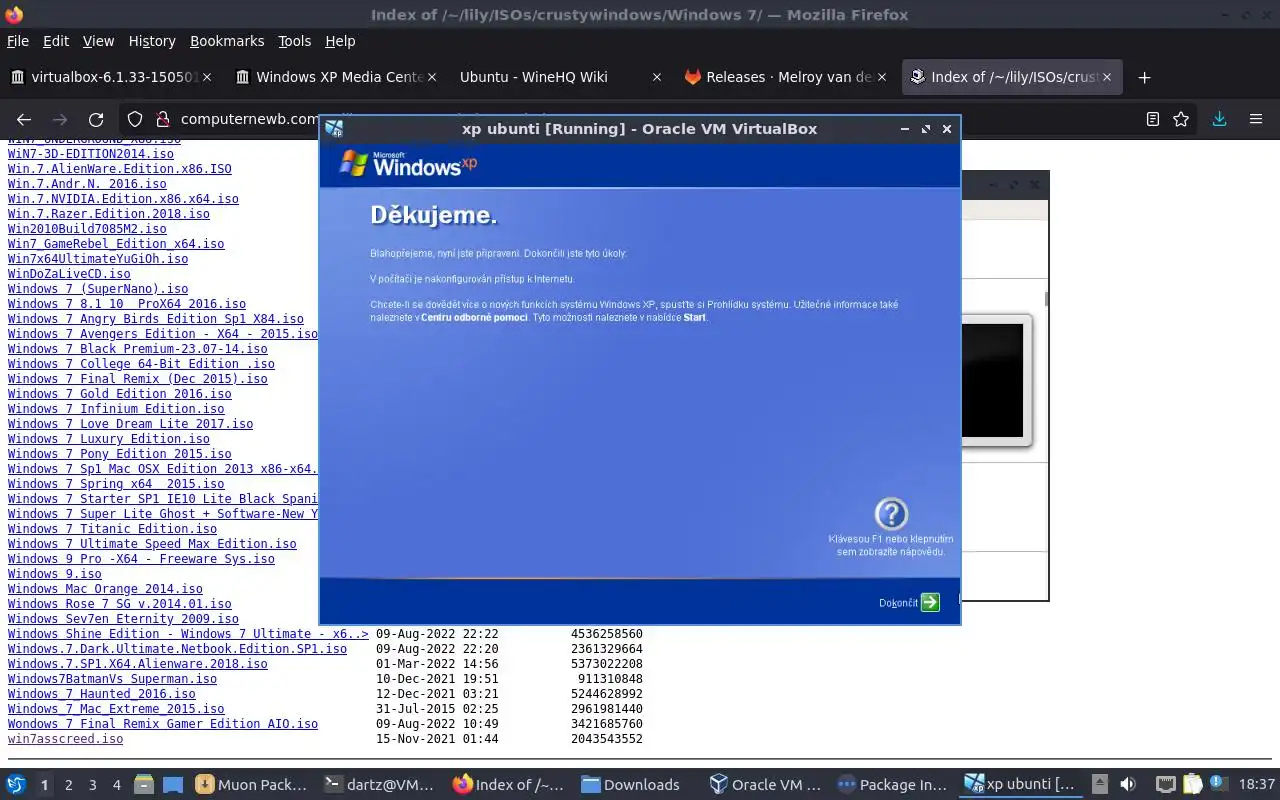Open Win.7.Razer.Edition.2018.iso link
The width and height of the screenshot is (1280, 800).
point(109,214)
